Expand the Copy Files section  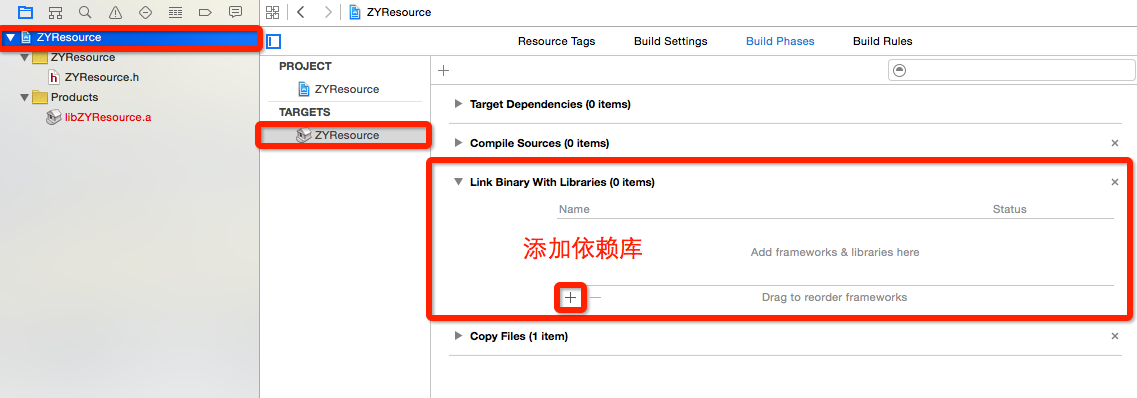click(458, 336)
